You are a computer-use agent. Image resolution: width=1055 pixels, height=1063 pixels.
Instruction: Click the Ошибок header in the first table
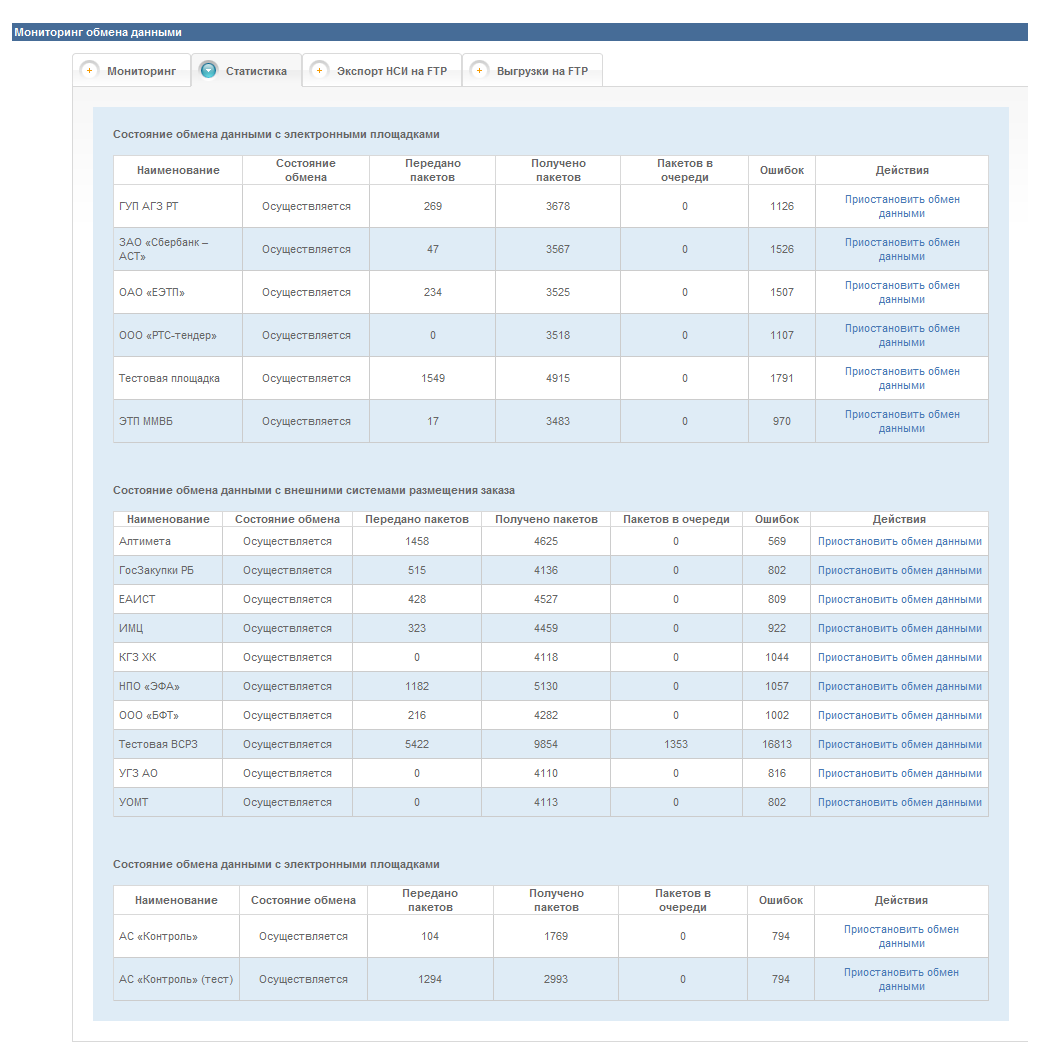pyautogui.click(x=782, y=170)
